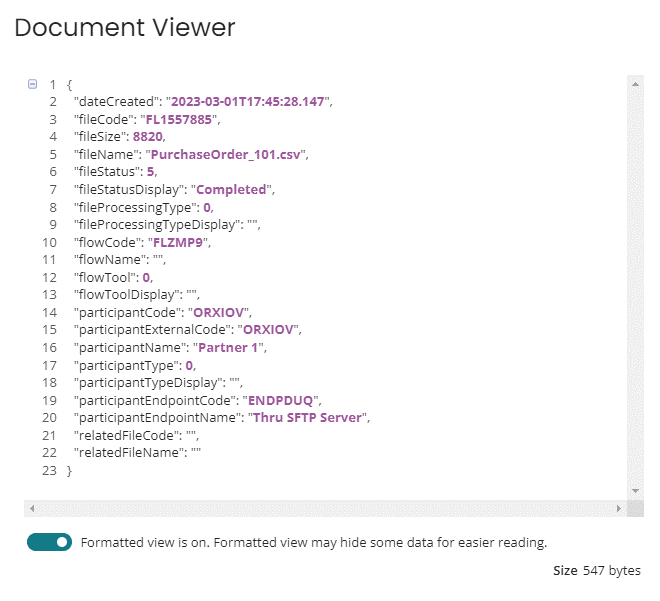This screenshot has height=601, width=660.
Task: Click the vertical scrollbar down arrow
Action: pyautogui.click(x=635, y=491)
